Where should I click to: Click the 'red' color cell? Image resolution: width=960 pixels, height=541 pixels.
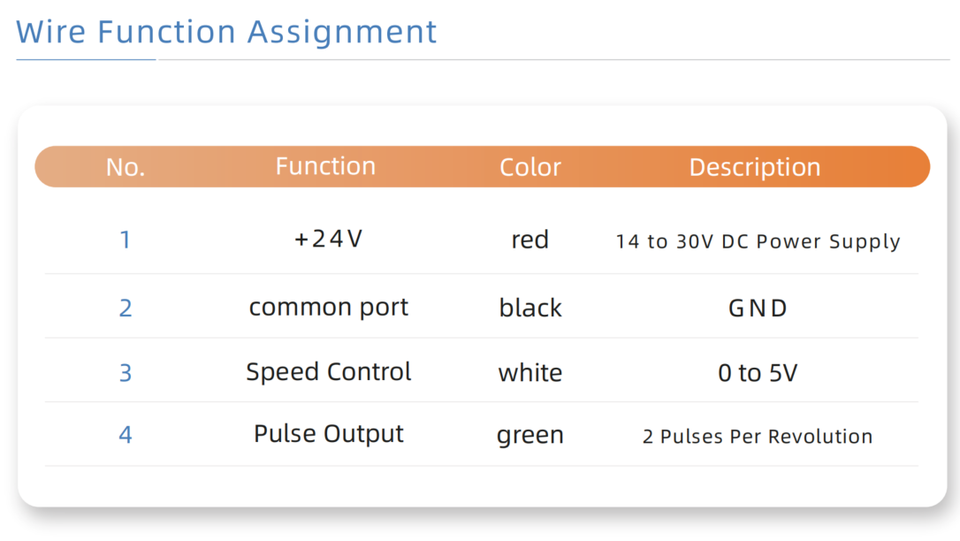click(x=530, y=240)
